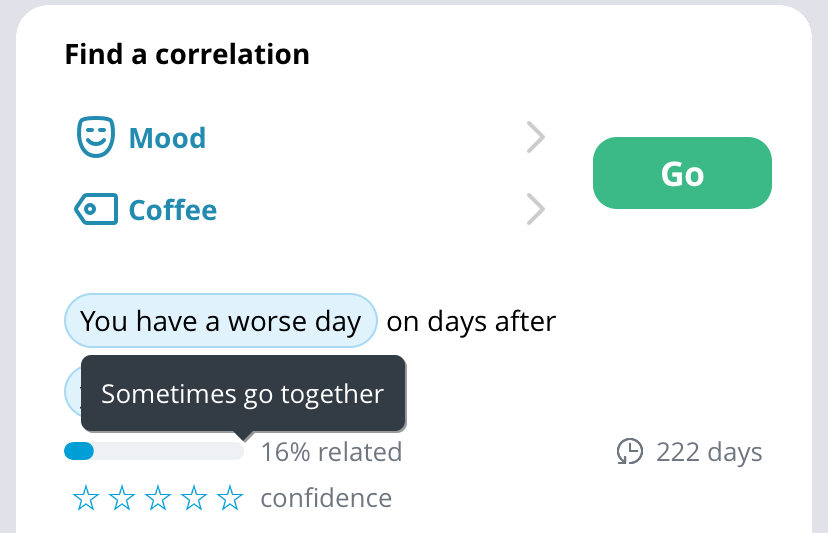Toggle the 'You have a worse day' pill

tap(221, 321)
